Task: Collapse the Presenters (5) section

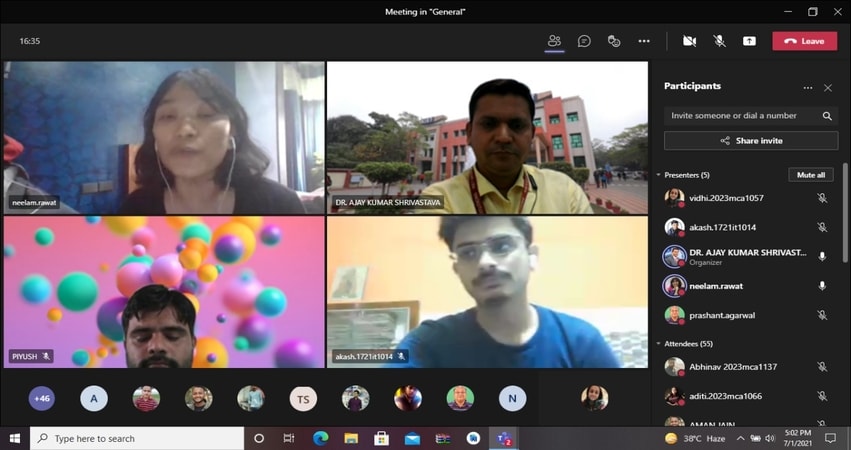Action: point(659,175)
